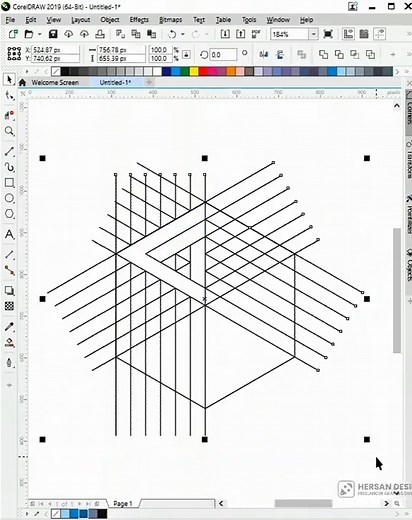
Task: Open the Edit menu
Action: coord(31,20)
